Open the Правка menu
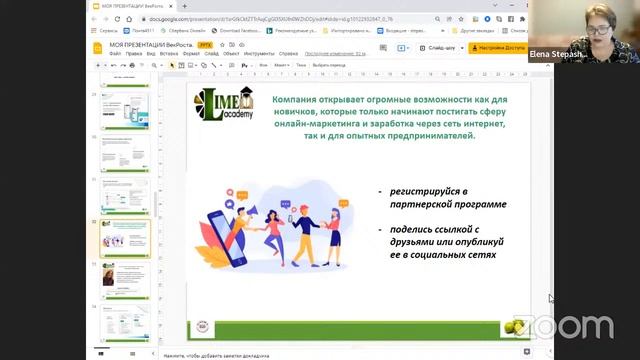Screen dimensions: 640x360 pyautogui.click(x=133, y=54)
